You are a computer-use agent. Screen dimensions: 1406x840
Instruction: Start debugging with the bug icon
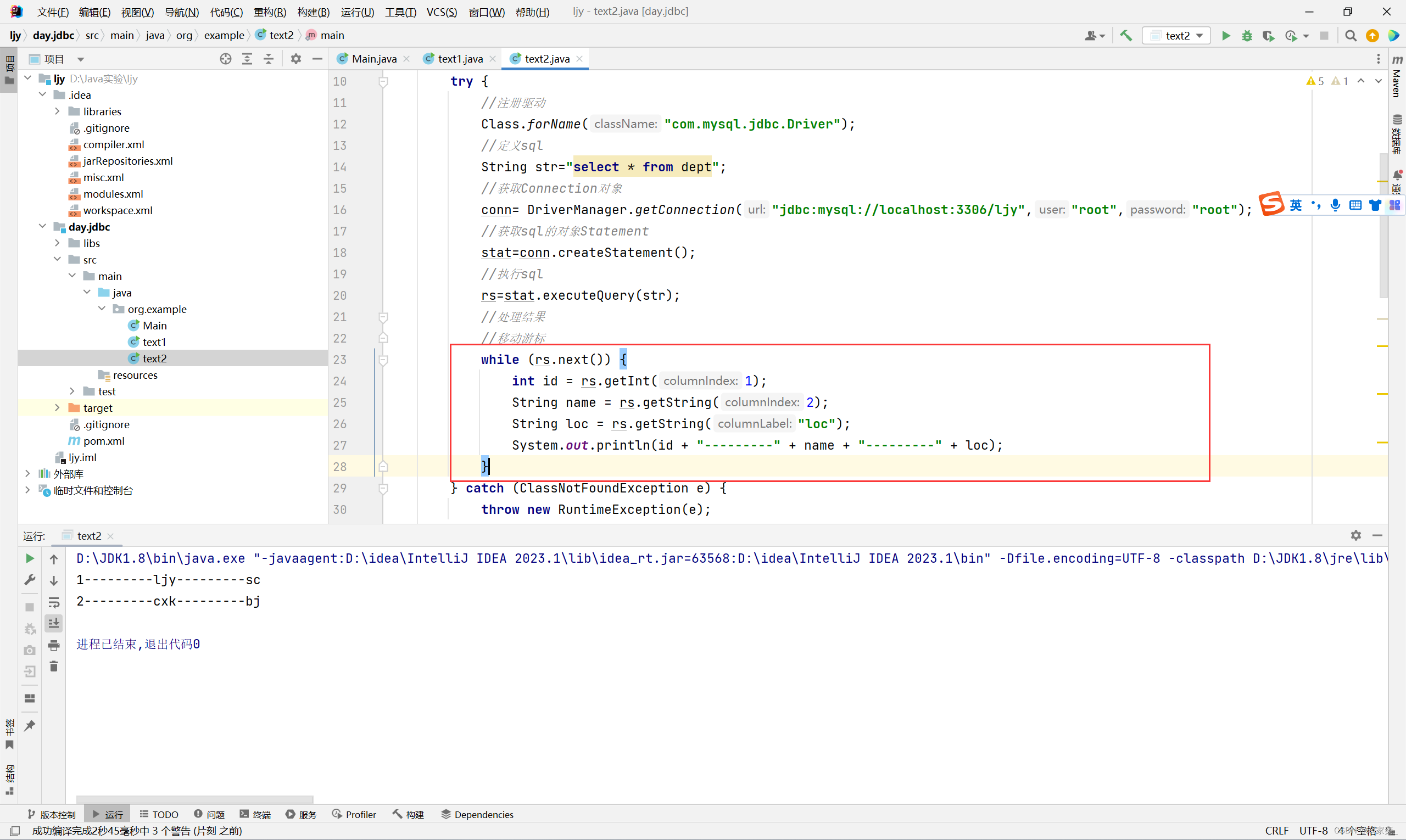1247,35
